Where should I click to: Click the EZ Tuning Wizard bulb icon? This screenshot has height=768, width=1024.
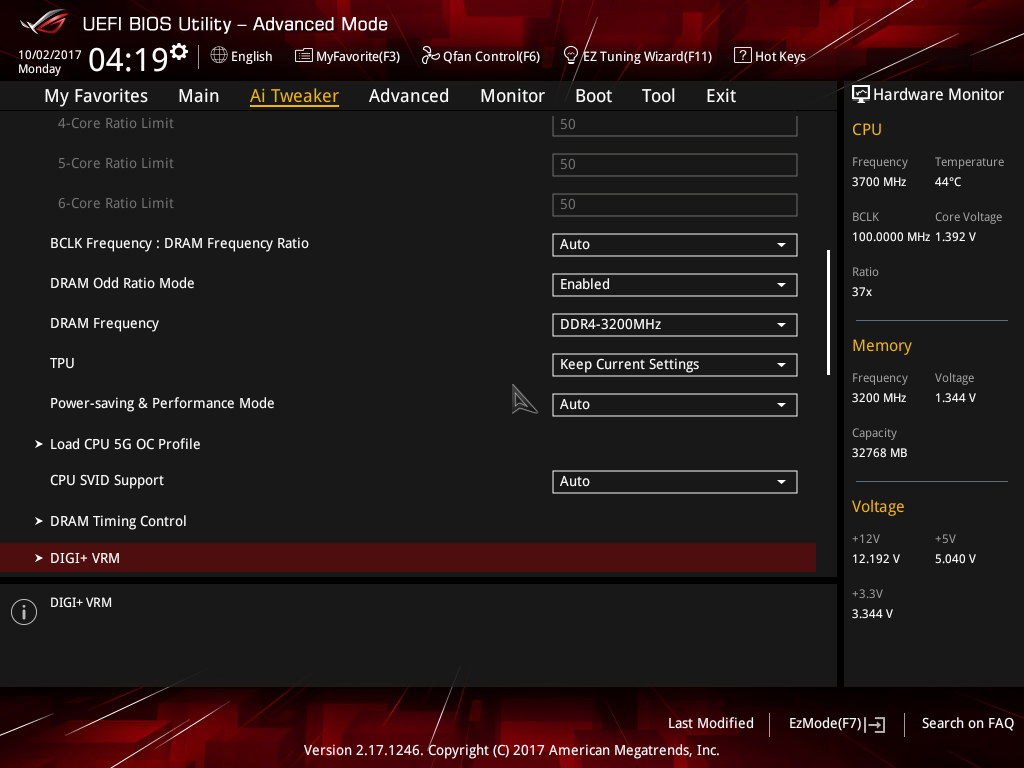point(570,56)
